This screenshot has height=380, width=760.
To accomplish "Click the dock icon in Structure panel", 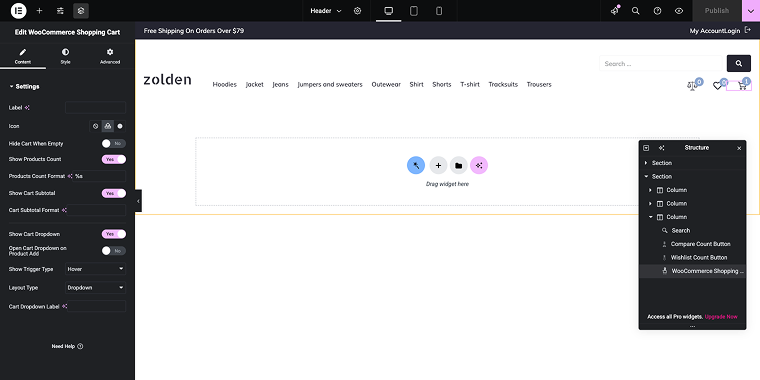I will point(646,148).
